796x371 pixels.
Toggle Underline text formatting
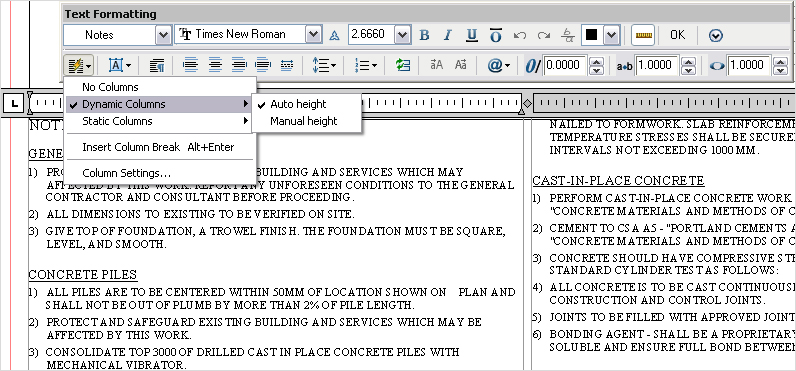[472, 35]
